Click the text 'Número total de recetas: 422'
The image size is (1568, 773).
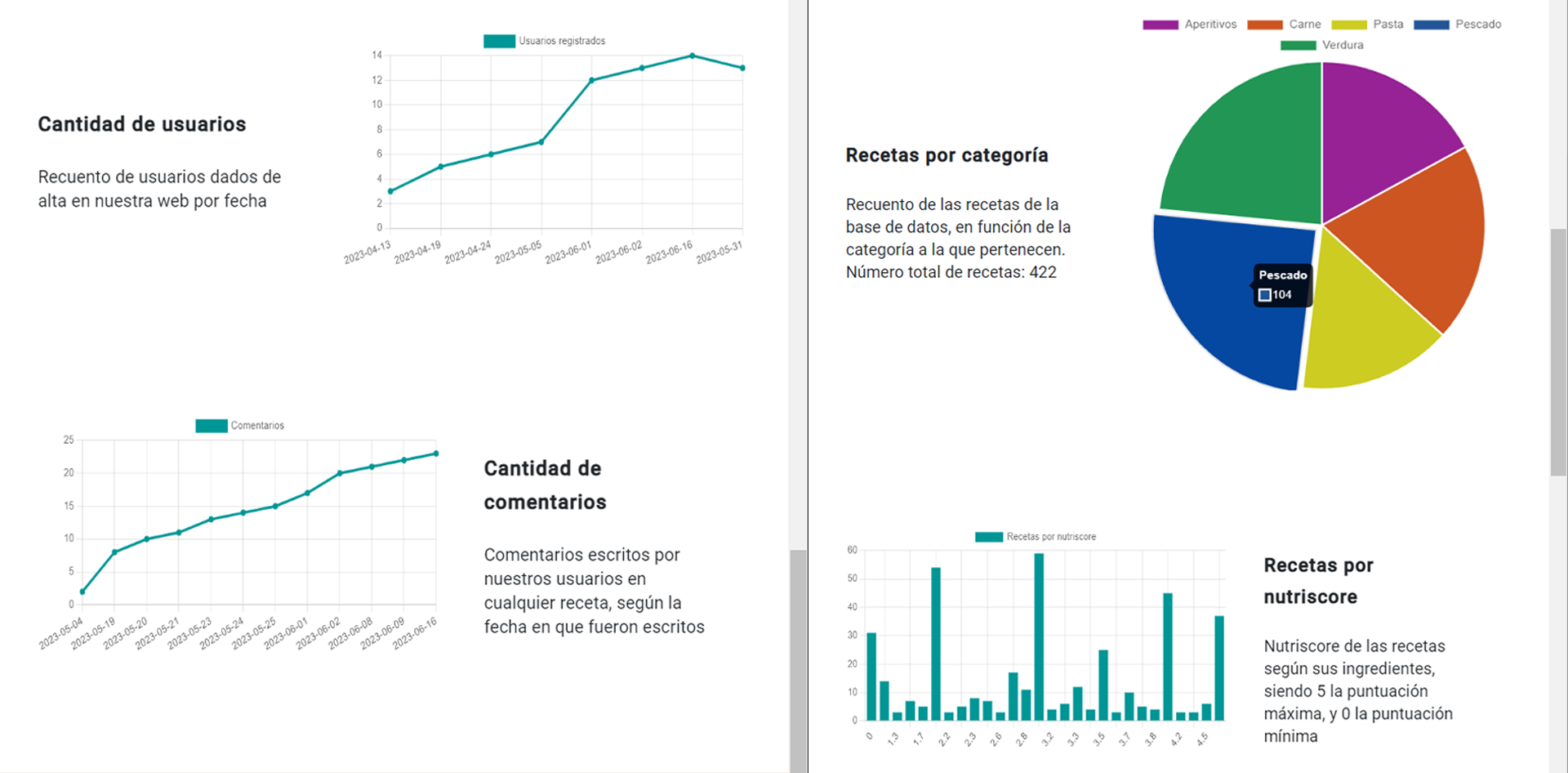click(x=951, y=272)
